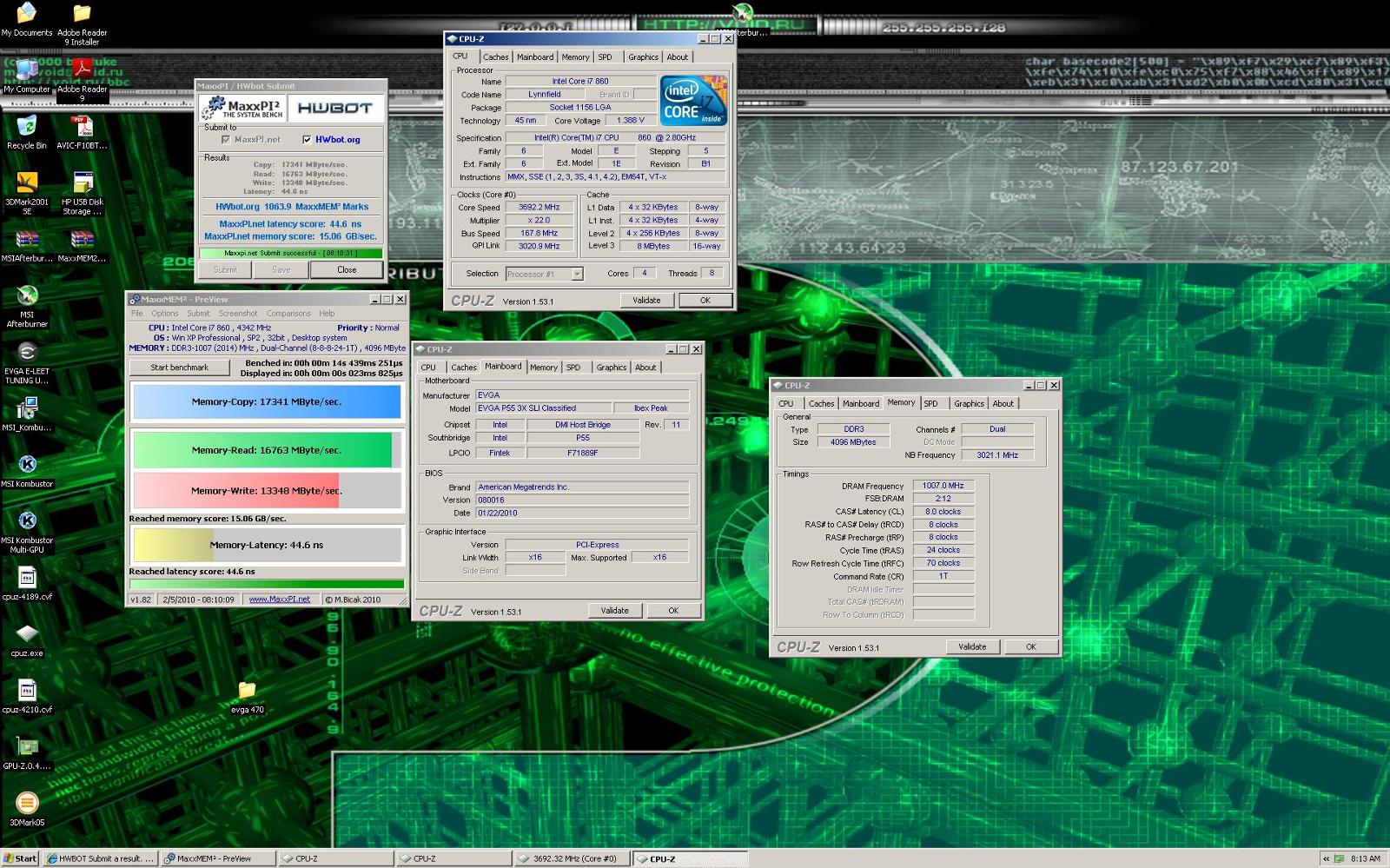Viewport: 1390px width, 868px height.
Task: Open Options menu in MaxxMEM²
Action: (165, 314)
